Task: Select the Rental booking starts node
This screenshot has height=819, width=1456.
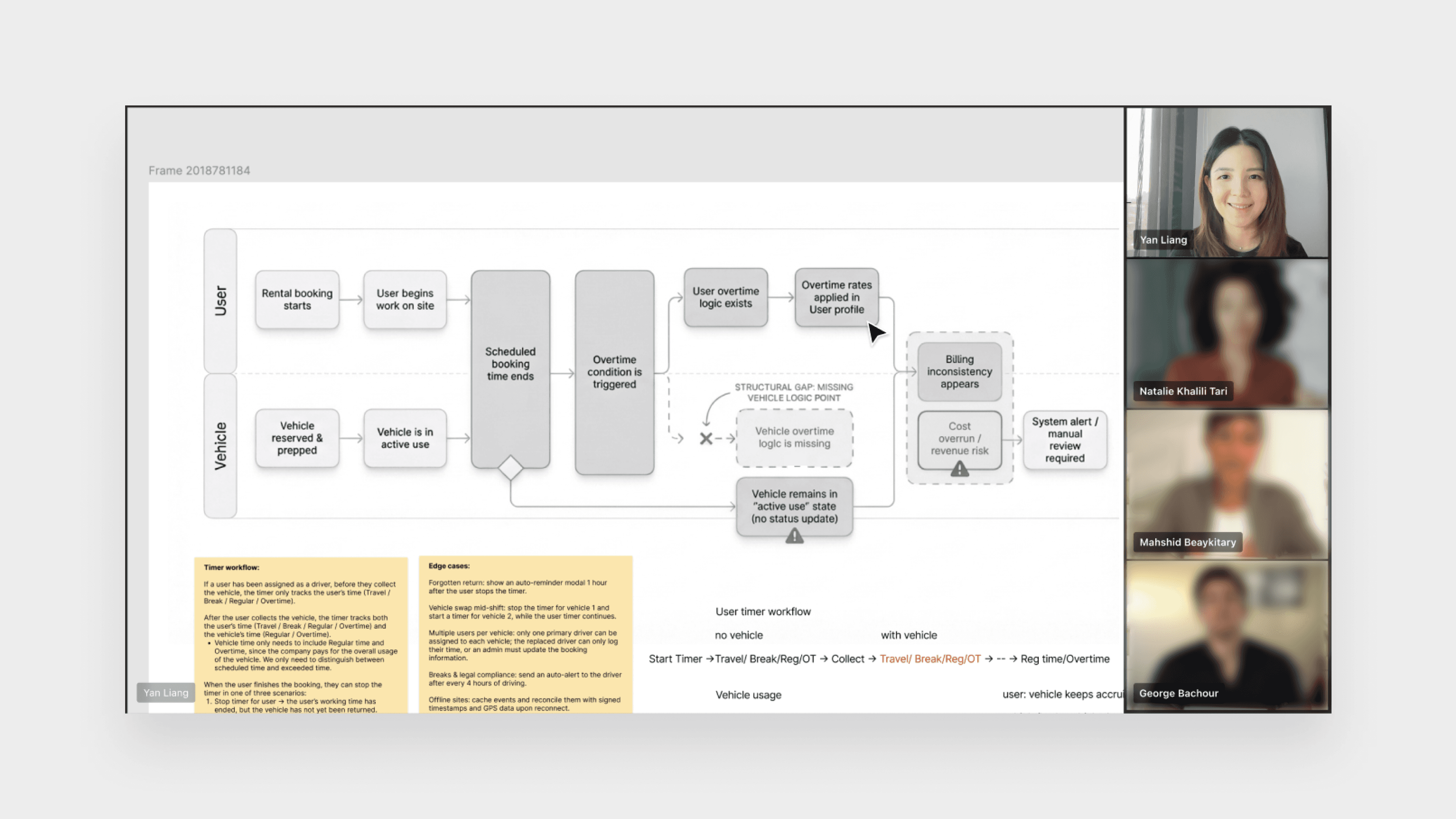Action: point(297,300)
